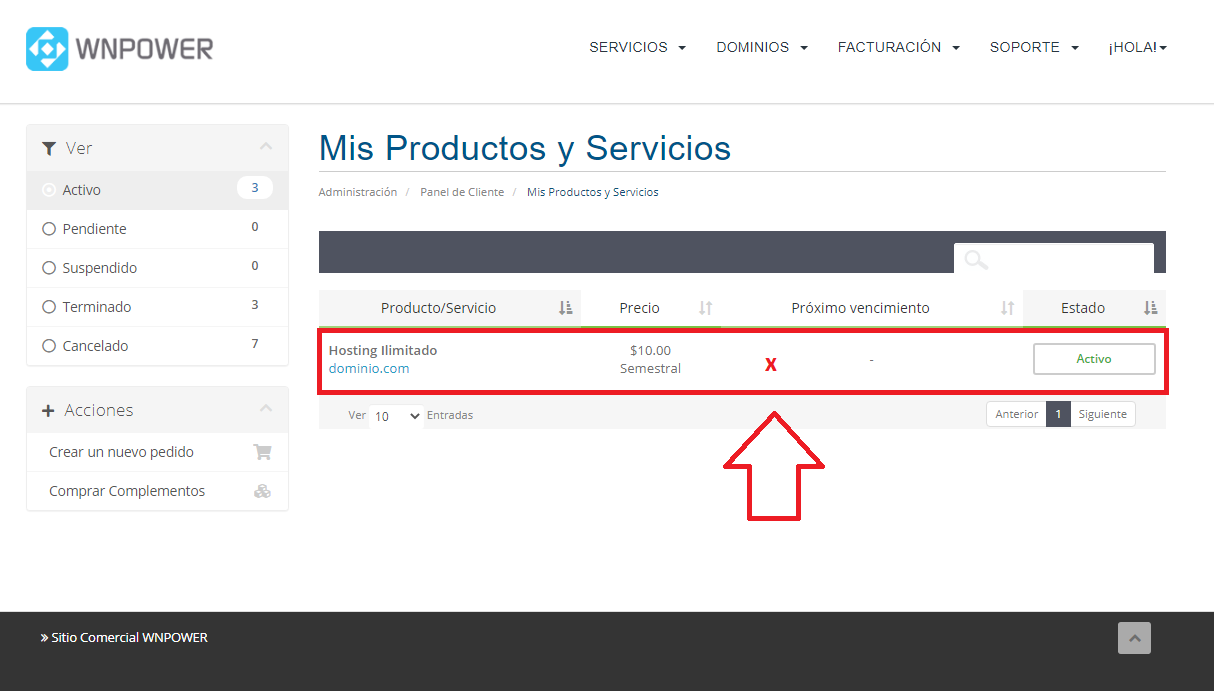
Task: Go to Siguiente page
Action: [x=1102, y=414]
